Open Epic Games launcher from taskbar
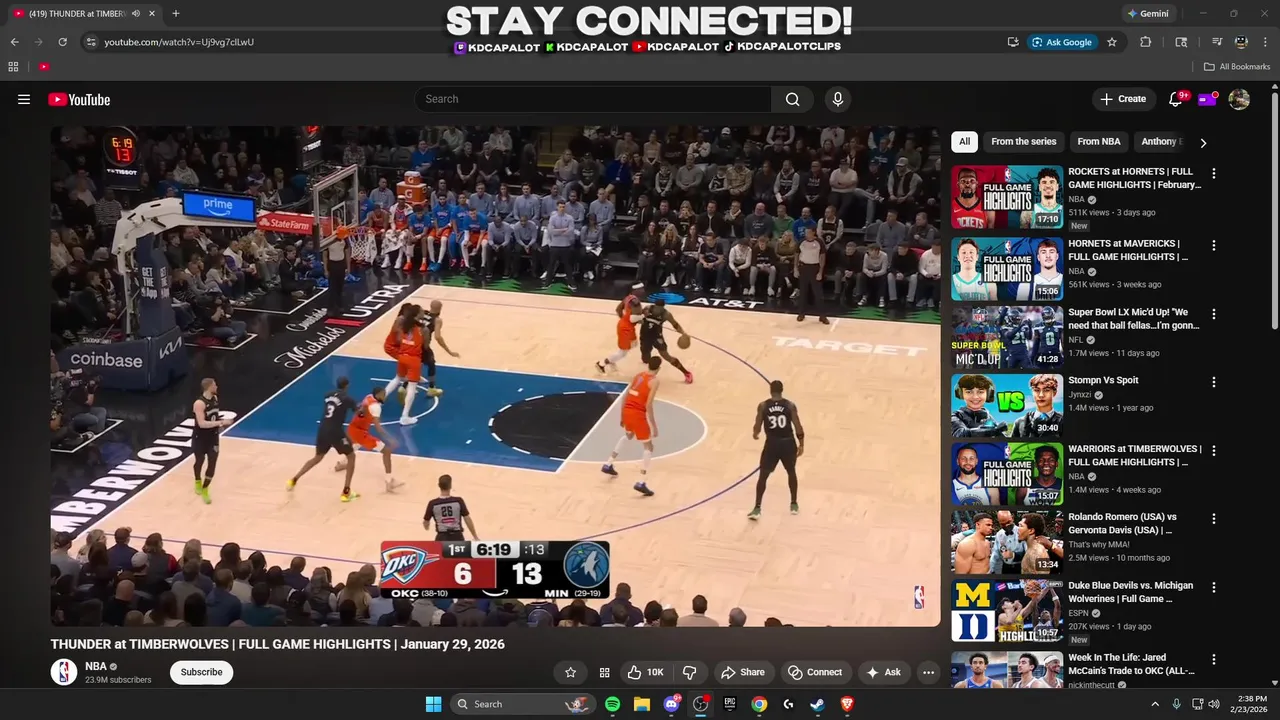Screen dimensions: 1280x720 730,704
